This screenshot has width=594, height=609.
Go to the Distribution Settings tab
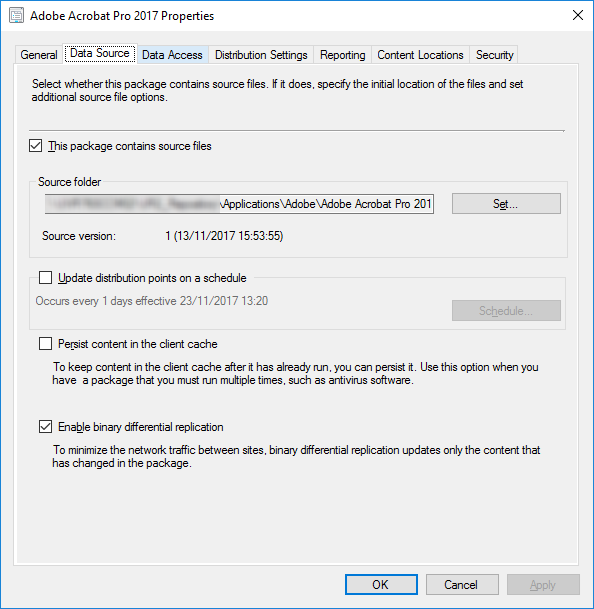click(261, 55)
